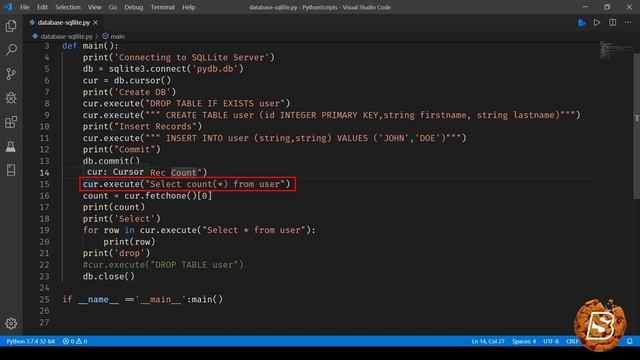Click the for row in cur.execute line
This screenshot has height=360, width=640.
[199, 230]
